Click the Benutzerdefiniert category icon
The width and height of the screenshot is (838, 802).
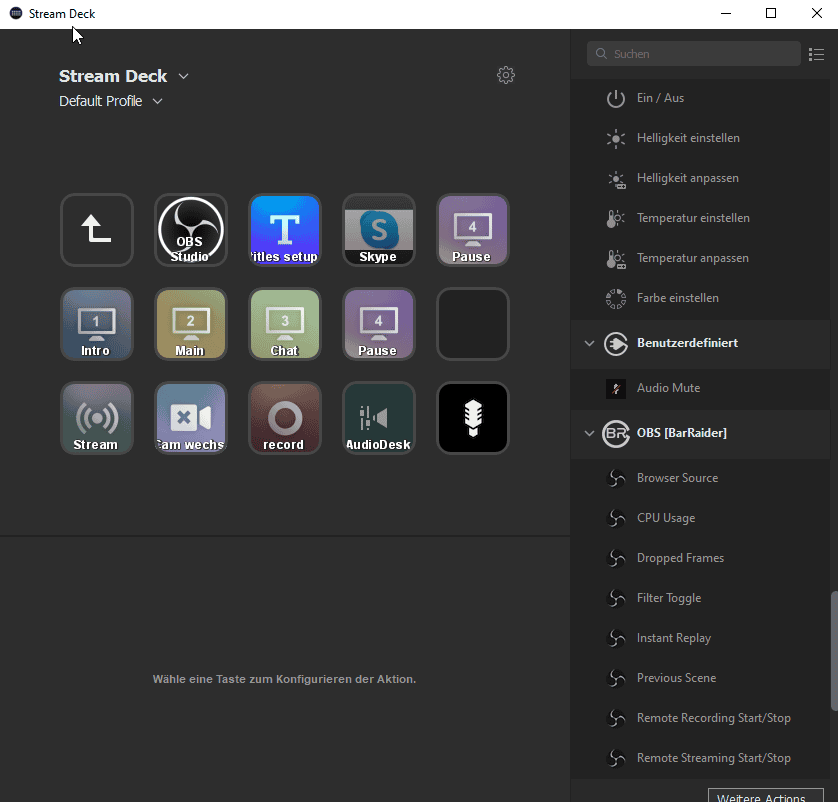(616, 343)
